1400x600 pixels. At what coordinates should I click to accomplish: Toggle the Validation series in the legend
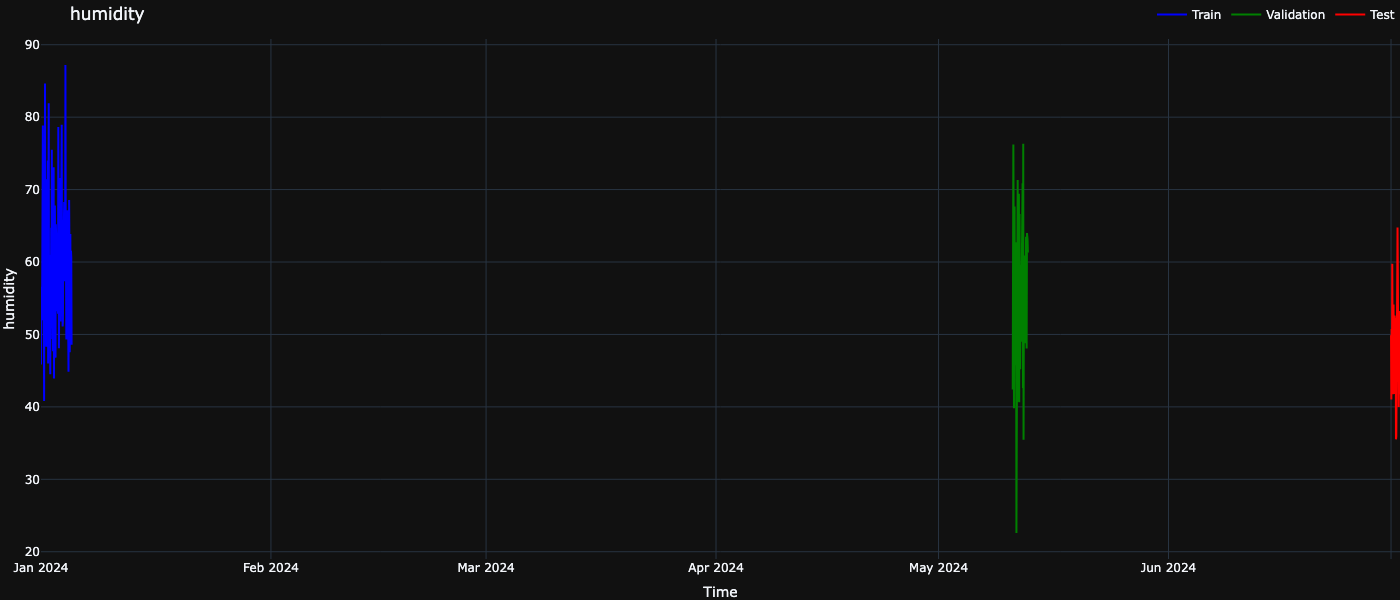coord(1278,15)
